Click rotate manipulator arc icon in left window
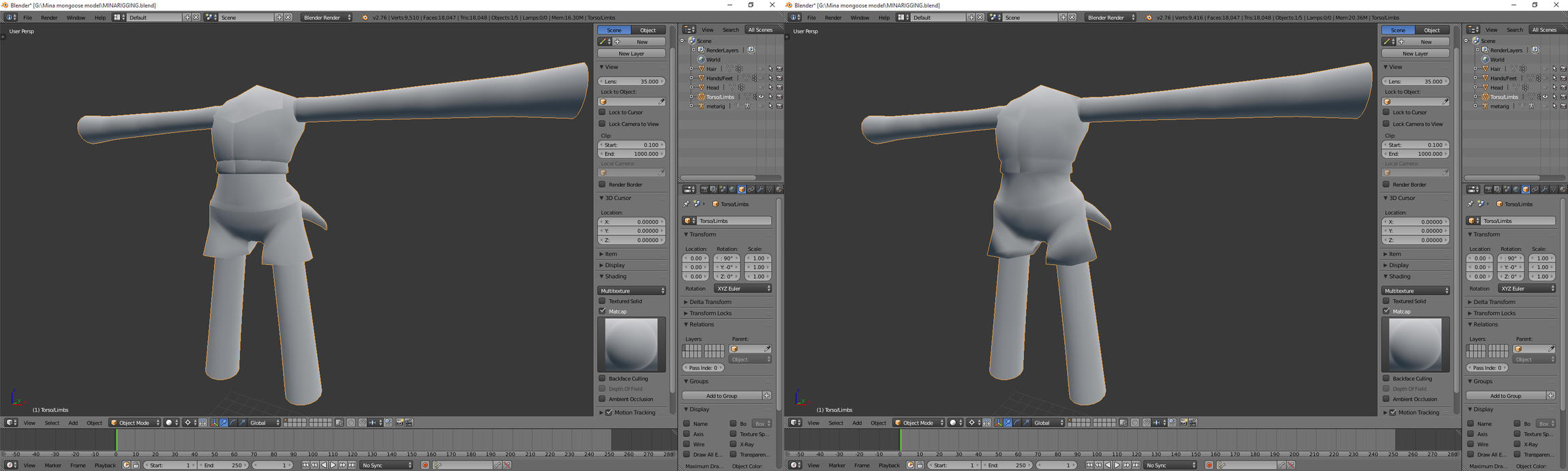Viewport: 1568px width, 471px height. (233, 423)
